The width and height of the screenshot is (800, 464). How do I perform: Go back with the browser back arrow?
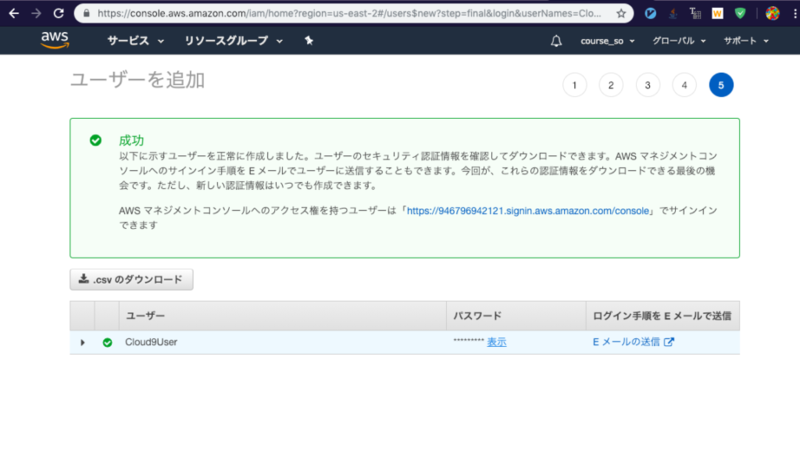tap(14, 13)
